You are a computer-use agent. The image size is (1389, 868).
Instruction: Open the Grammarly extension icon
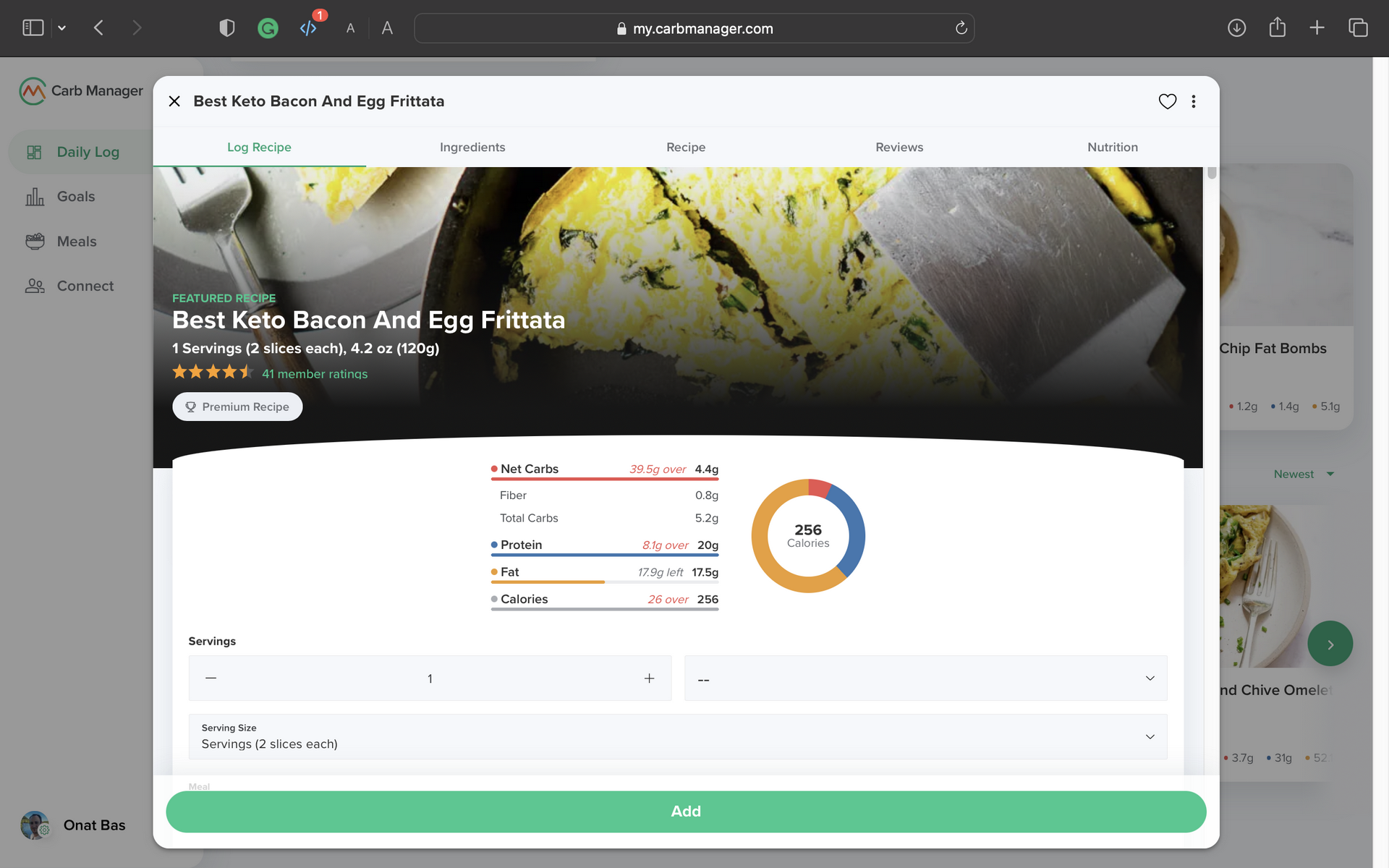[x=268, y=28]
